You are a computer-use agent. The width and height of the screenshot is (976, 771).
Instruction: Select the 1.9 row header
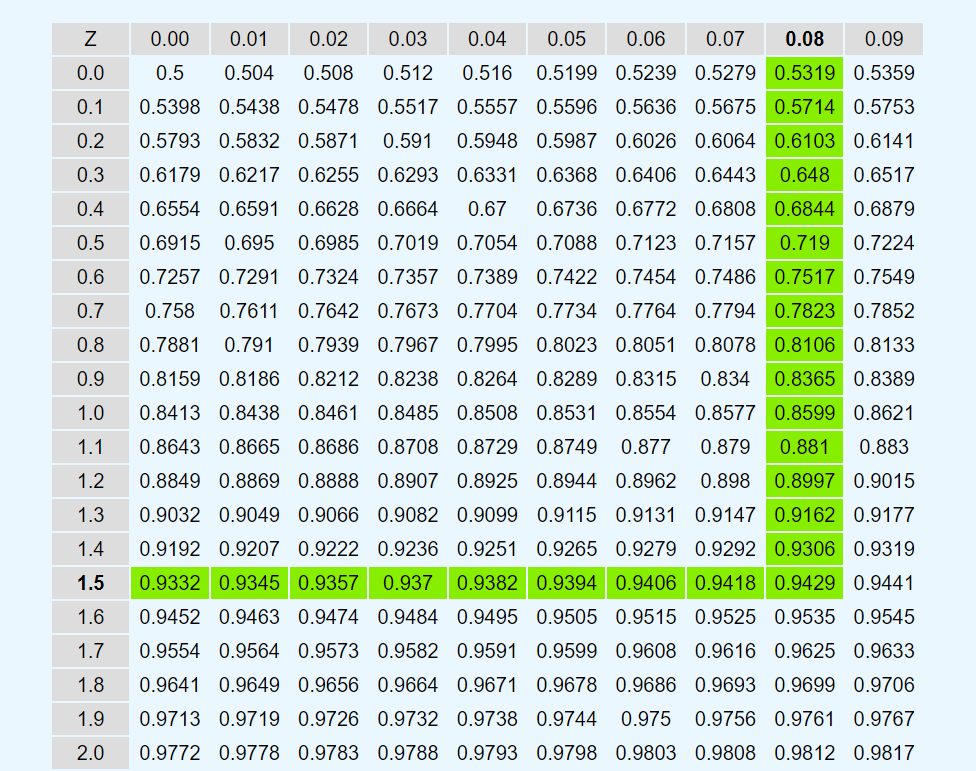click(x=90, y=719)
